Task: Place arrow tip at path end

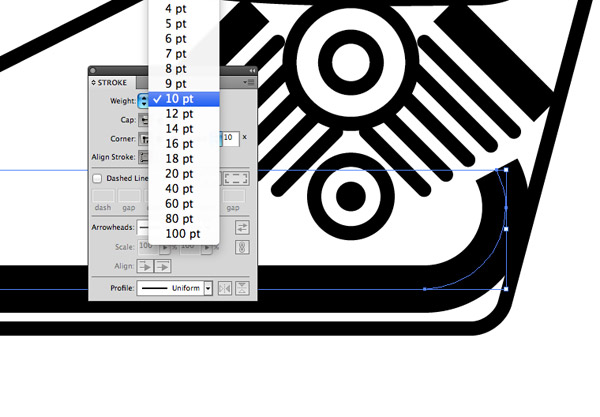Action: [x=163, y=266]
